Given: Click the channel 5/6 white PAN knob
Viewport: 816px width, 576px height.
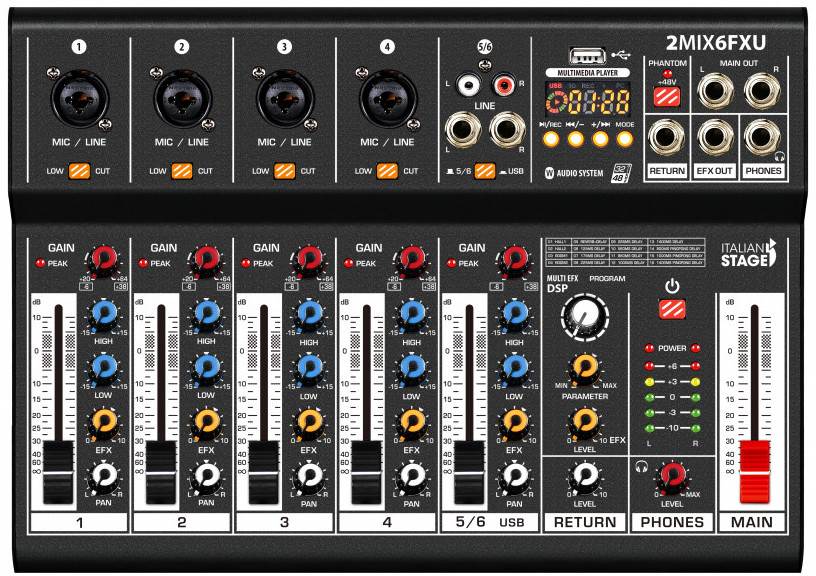Looking at the screenshot, I should [x=515, y=477].
